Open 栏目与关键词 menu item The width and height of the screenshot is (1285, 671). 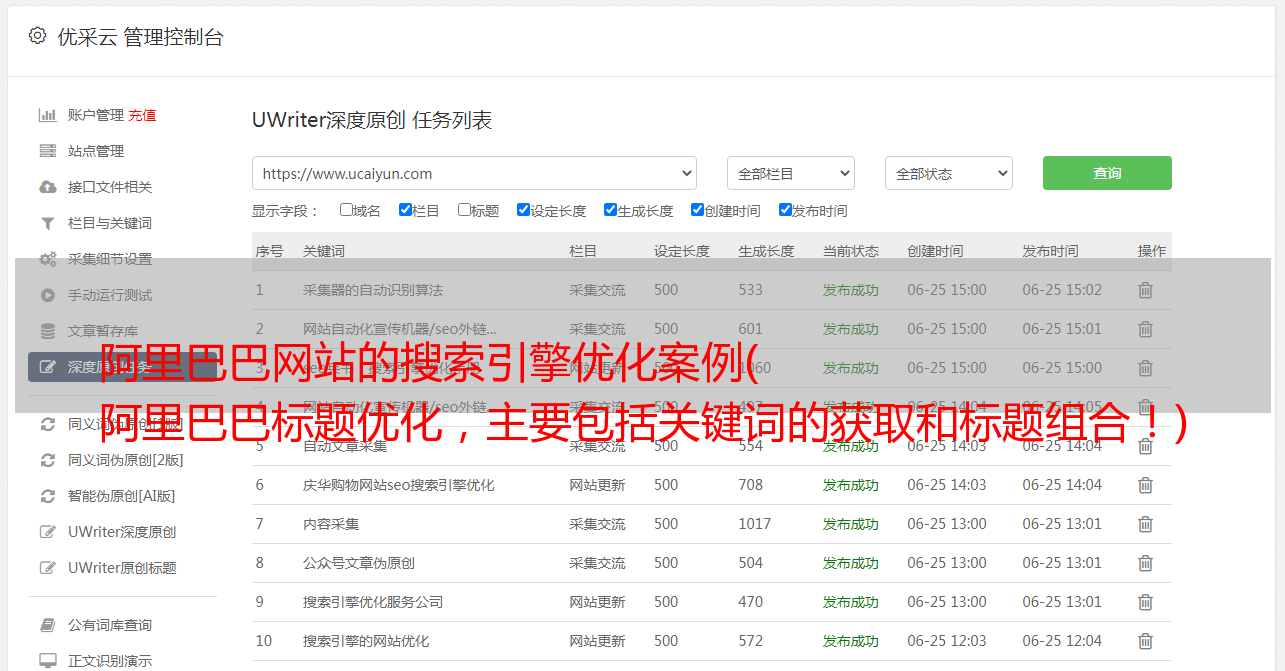point(110,223)
